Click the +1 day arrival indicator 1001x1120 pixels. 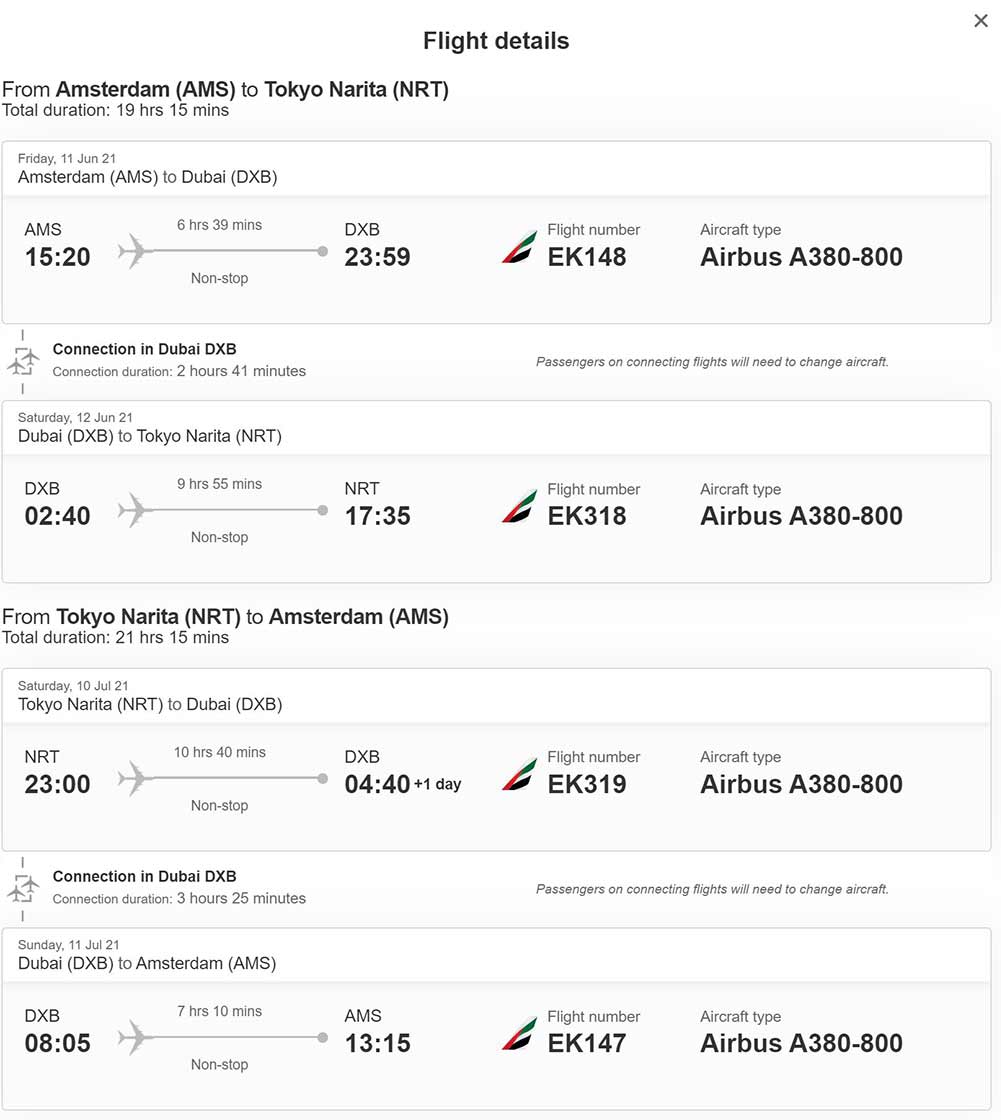point(438,785)
